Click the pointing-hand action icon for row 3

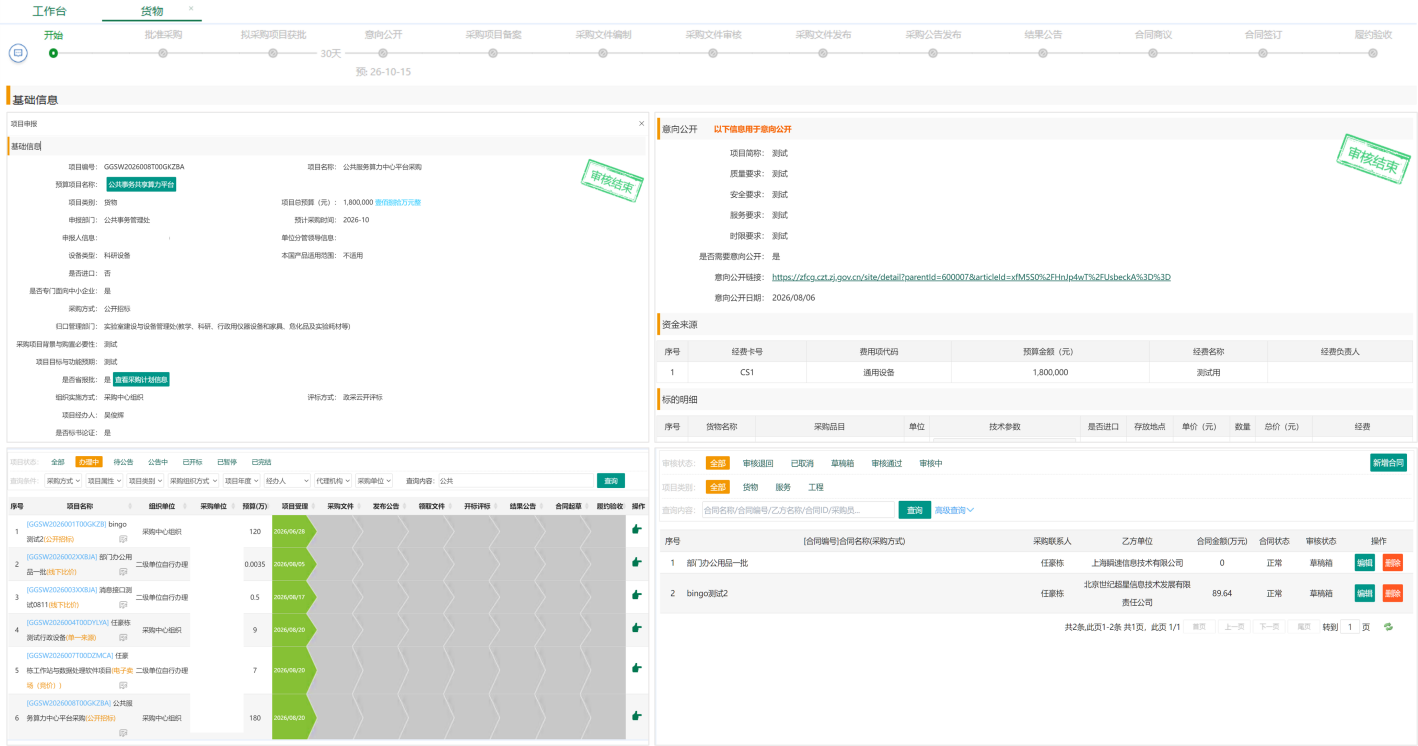[x=637, y=595]
